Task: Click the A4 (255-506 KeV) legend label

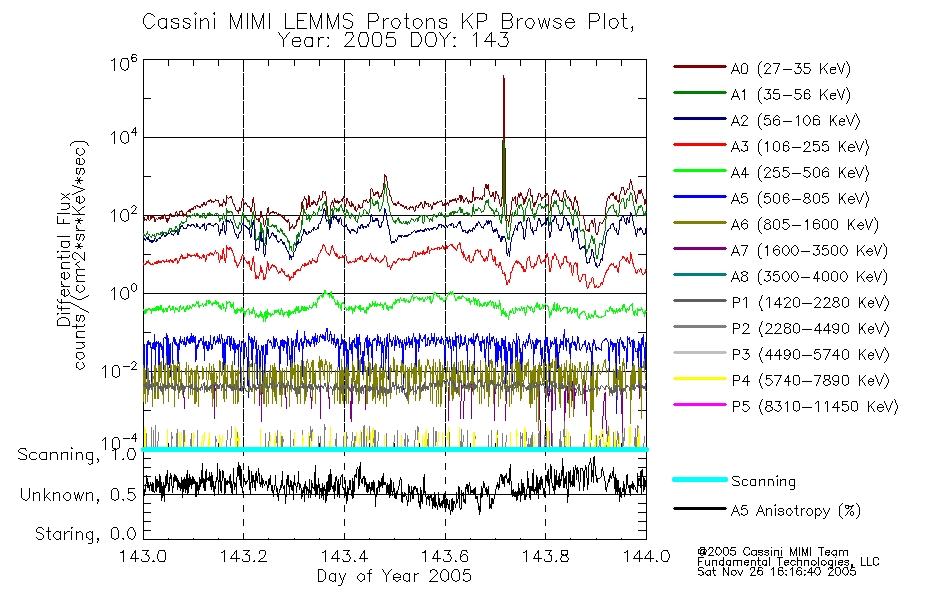Action: (x=800, y=173)
